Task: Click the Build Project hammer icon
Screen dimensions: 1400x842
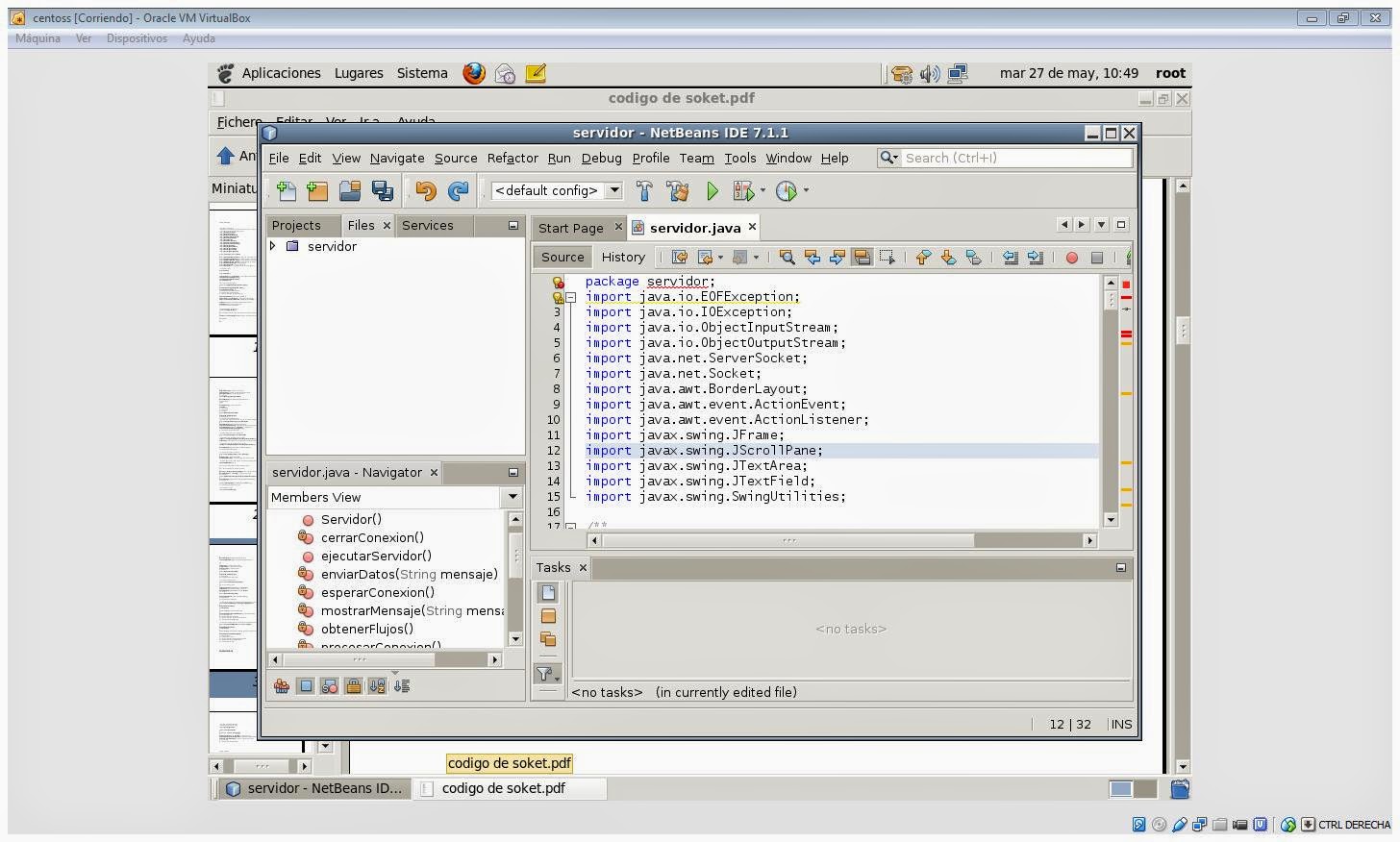Action: [644, 190]
